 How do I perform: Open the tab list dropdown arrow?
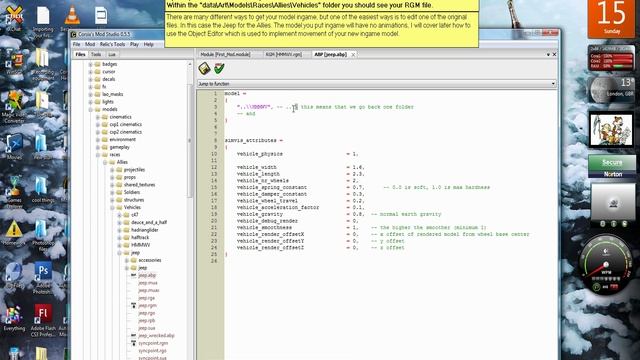548,54
